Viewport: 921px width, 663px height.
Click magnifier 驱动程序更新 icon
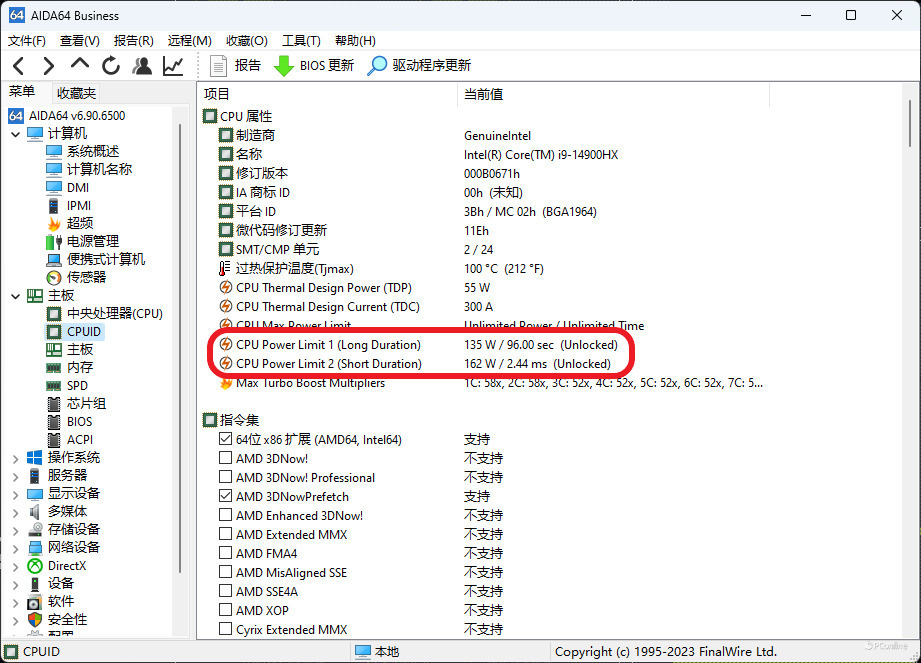[x=377, y=66]
